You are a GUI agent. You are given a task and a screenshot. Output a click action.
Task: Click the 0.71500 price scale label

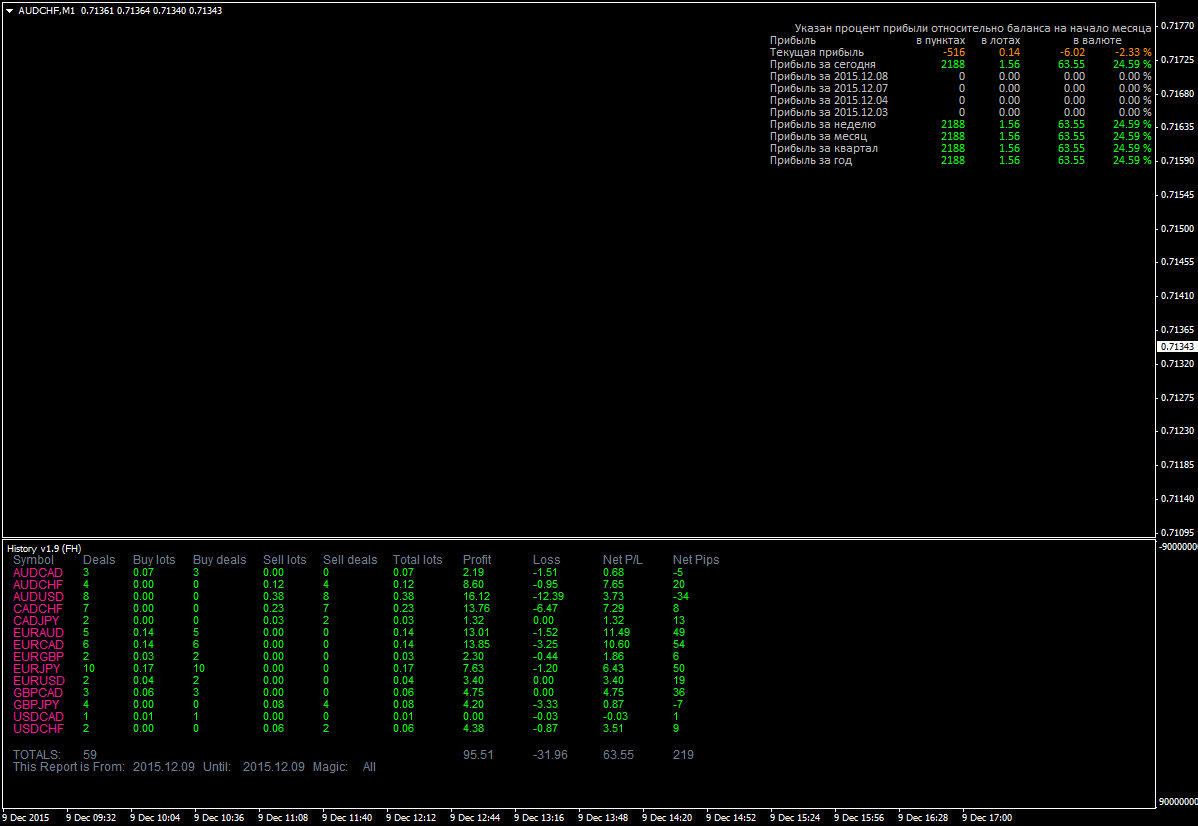(x=1177, y=228)
